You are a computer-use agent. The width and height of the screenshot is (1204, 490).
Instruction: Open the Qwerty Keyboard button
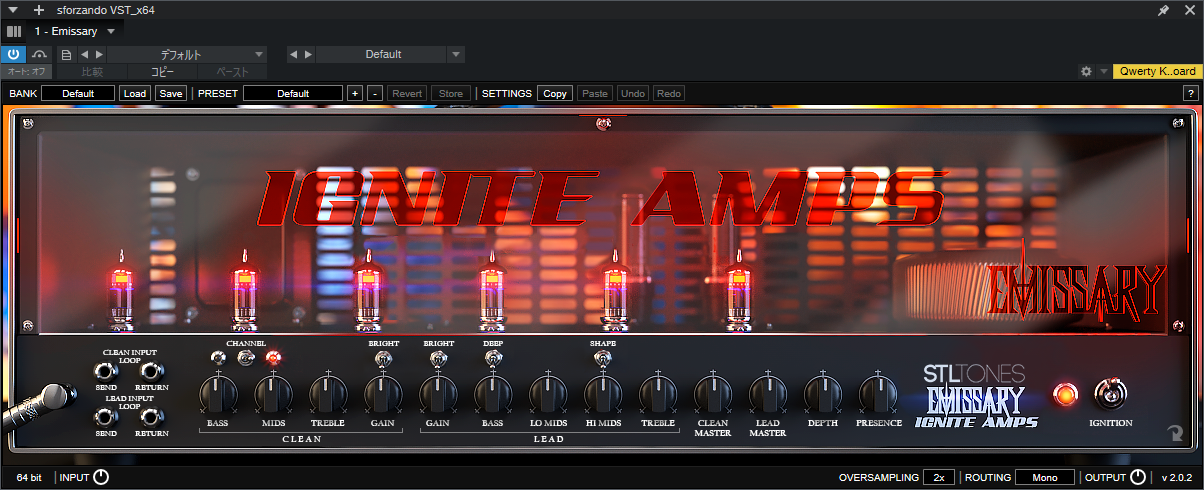click(1158, 72)
